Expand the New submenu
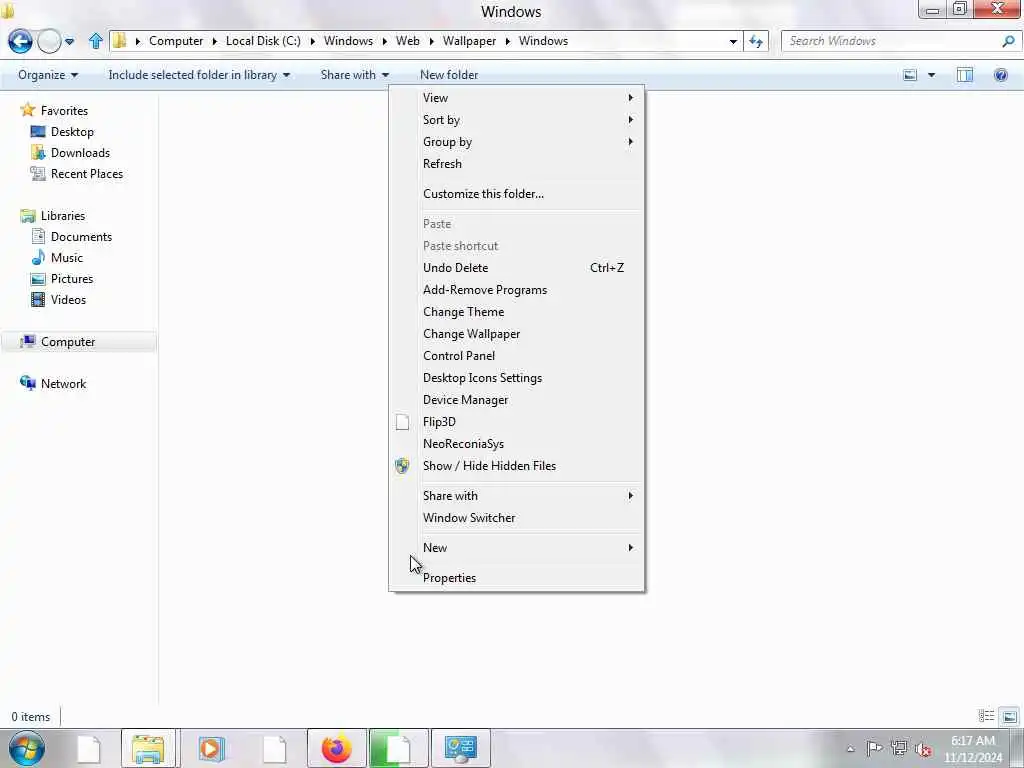1024x768 pixels. (517, 548)
